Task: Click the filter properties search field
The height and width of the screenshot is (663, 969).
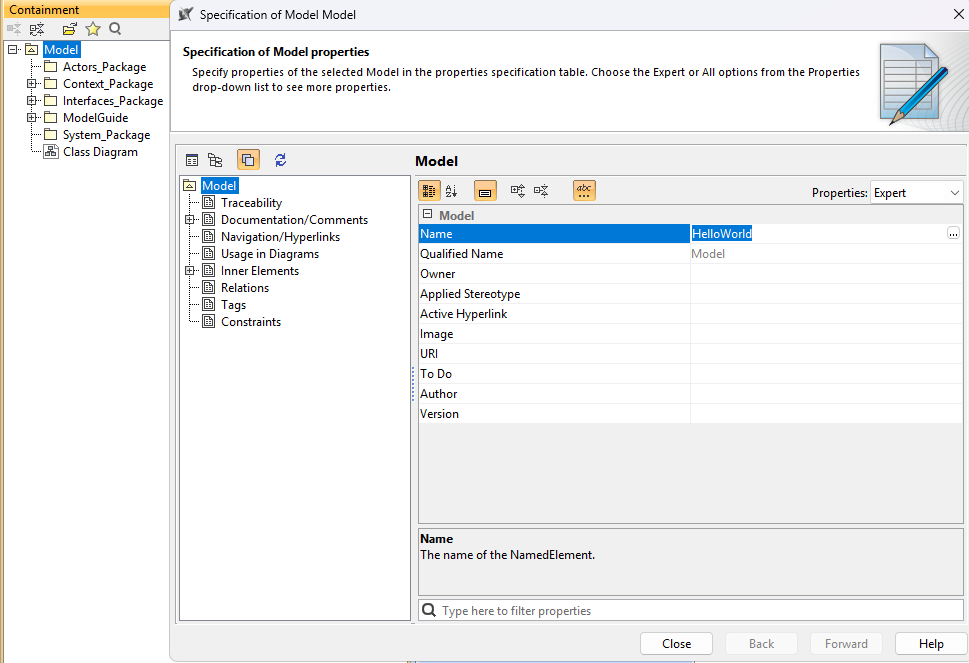Action: [x=691, y=610]
